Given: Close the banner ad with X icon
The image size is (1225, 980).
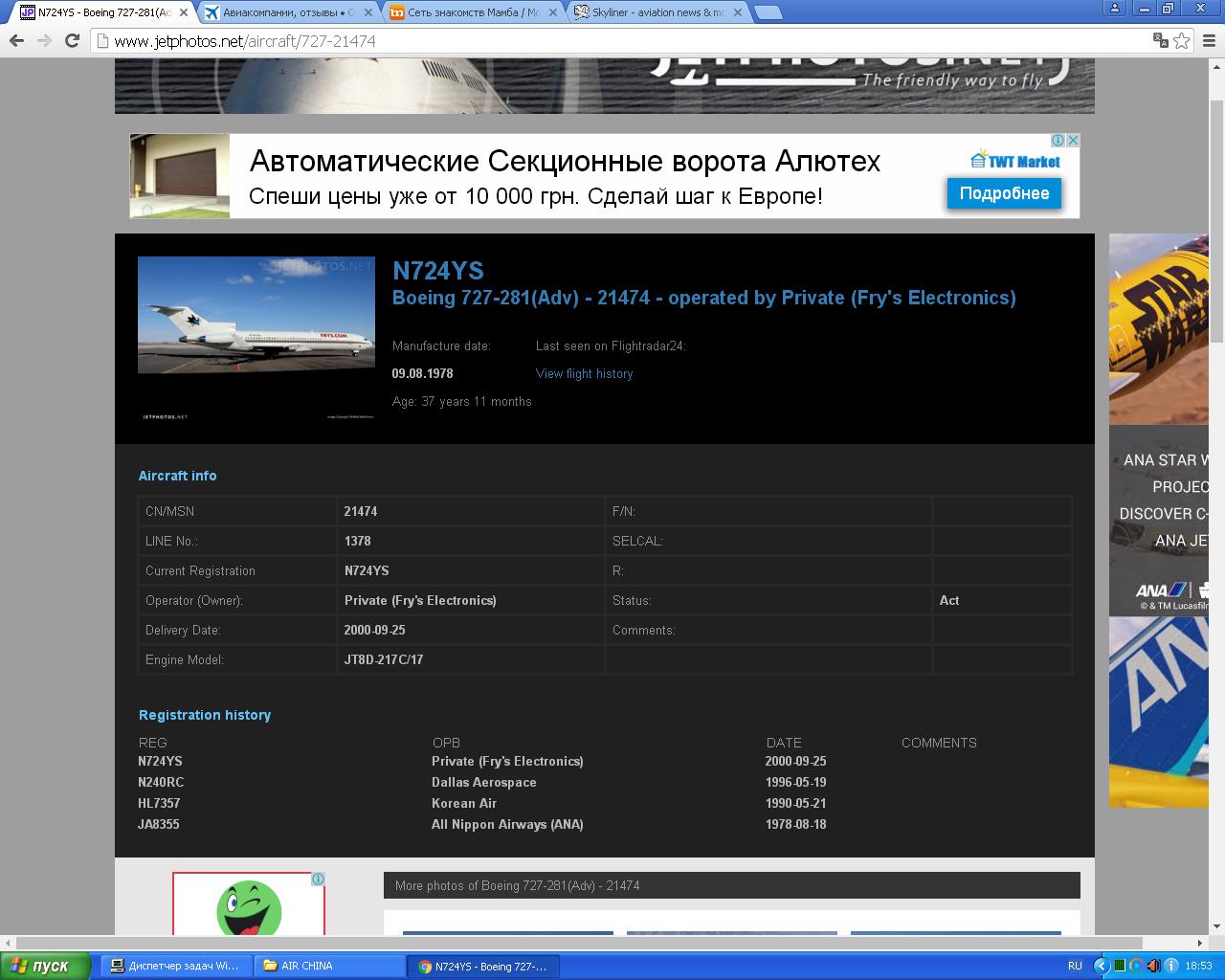Looking at the screenshot, I should pos(1073,141).
